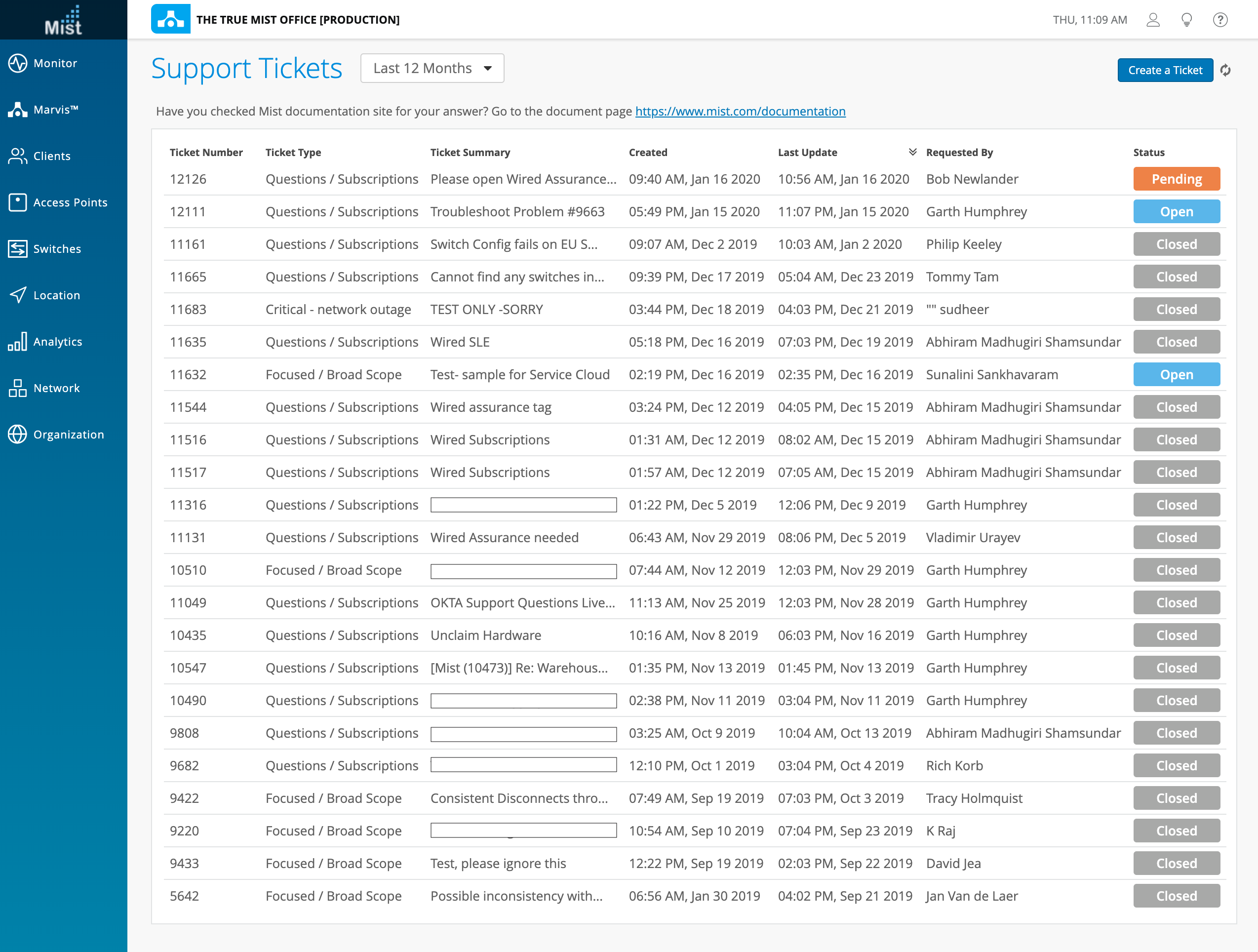Open the help question mark icon
Viewport: 1258px width, 952px height.
1220,20
